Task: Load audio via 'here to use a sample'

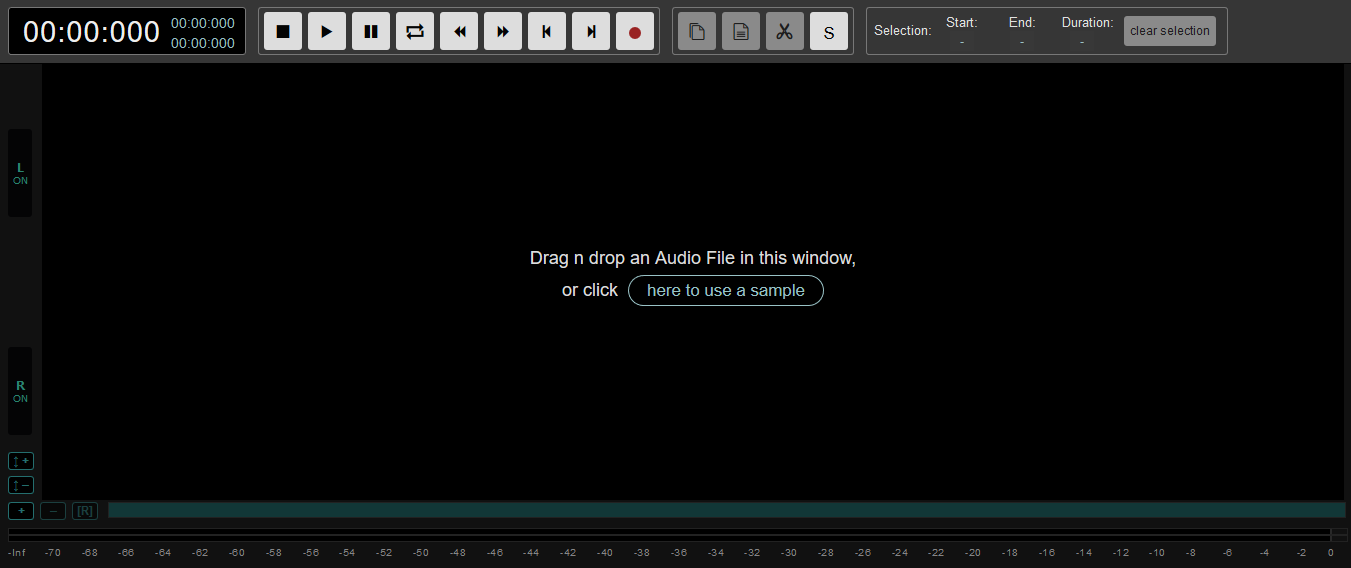Action: (x=725, y=290)
